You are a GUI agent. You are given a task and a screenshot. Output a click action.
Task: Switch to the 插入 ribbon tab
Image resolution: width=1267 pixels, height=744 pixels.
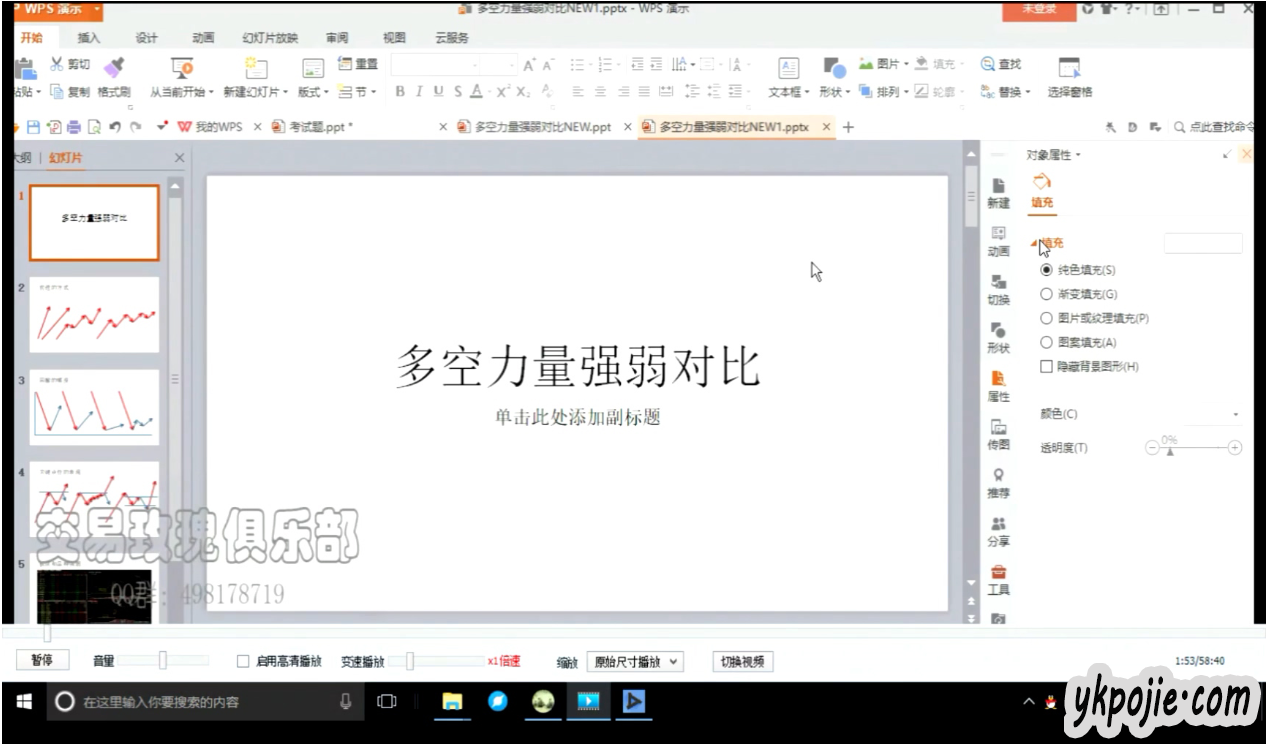(89, 38)
